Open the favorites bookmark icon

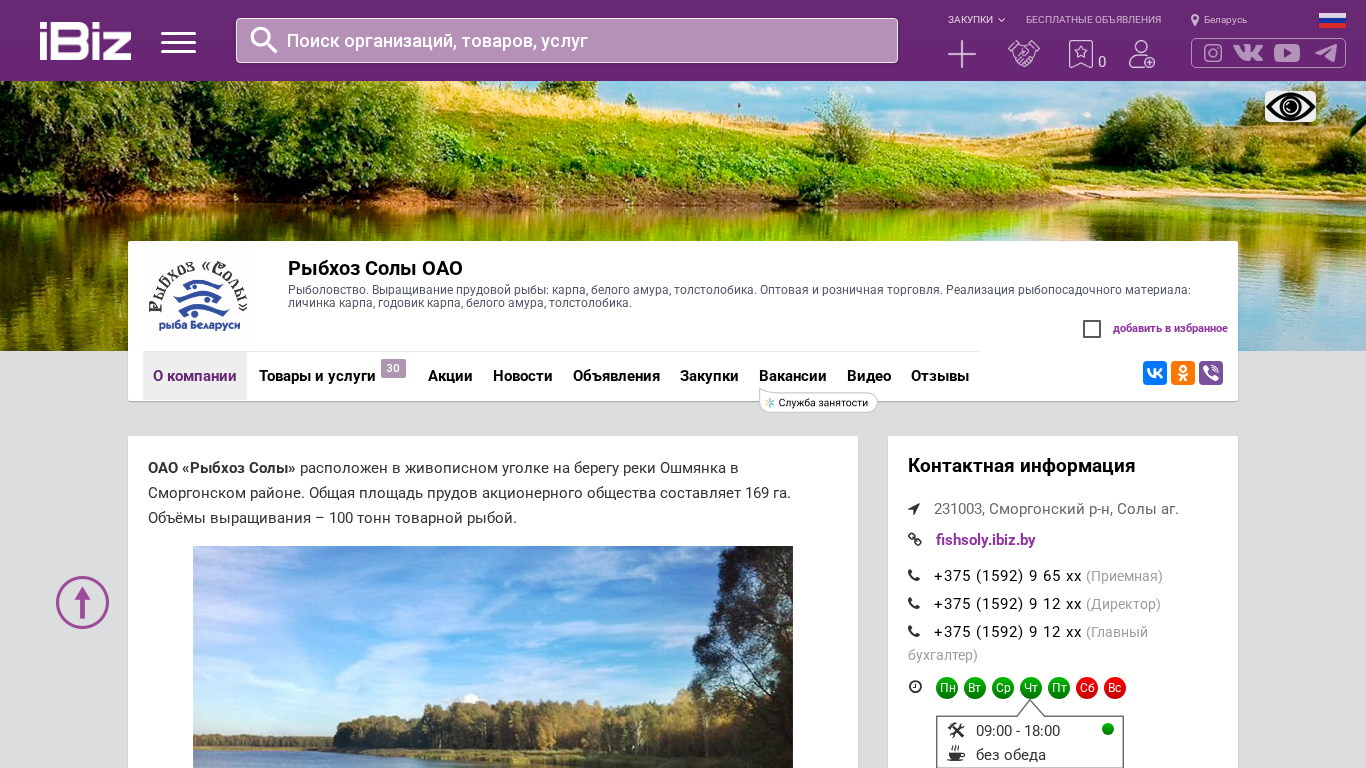(1081, 54)
